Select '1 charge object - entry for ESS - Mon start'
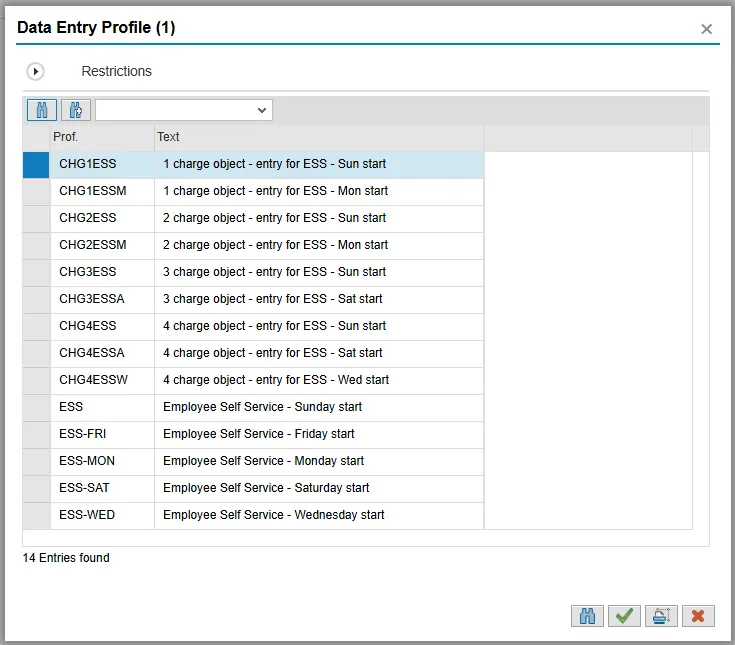The width and height of the screenshot is (735, 645). [x=275, y=191]
